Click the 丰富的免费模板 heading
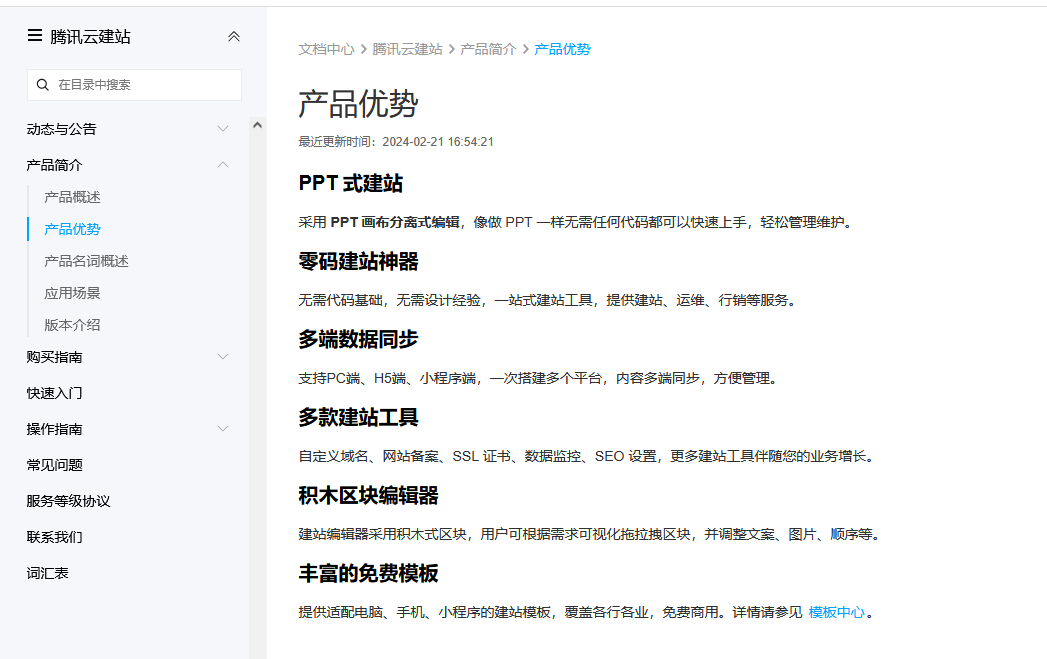The height and width of the screenshot is (659, 1047). coord(369,574)
